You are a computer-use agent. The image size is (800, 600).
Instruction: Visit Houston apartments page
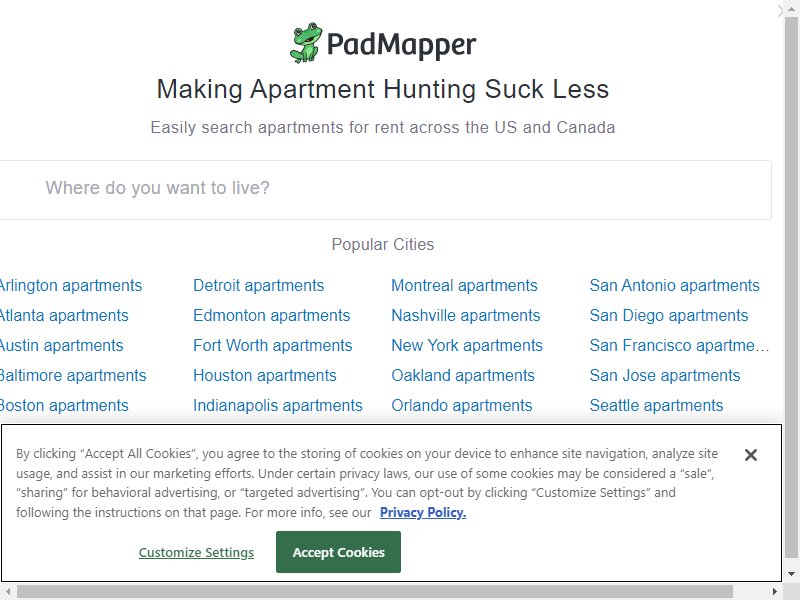(x=265, y=376)
